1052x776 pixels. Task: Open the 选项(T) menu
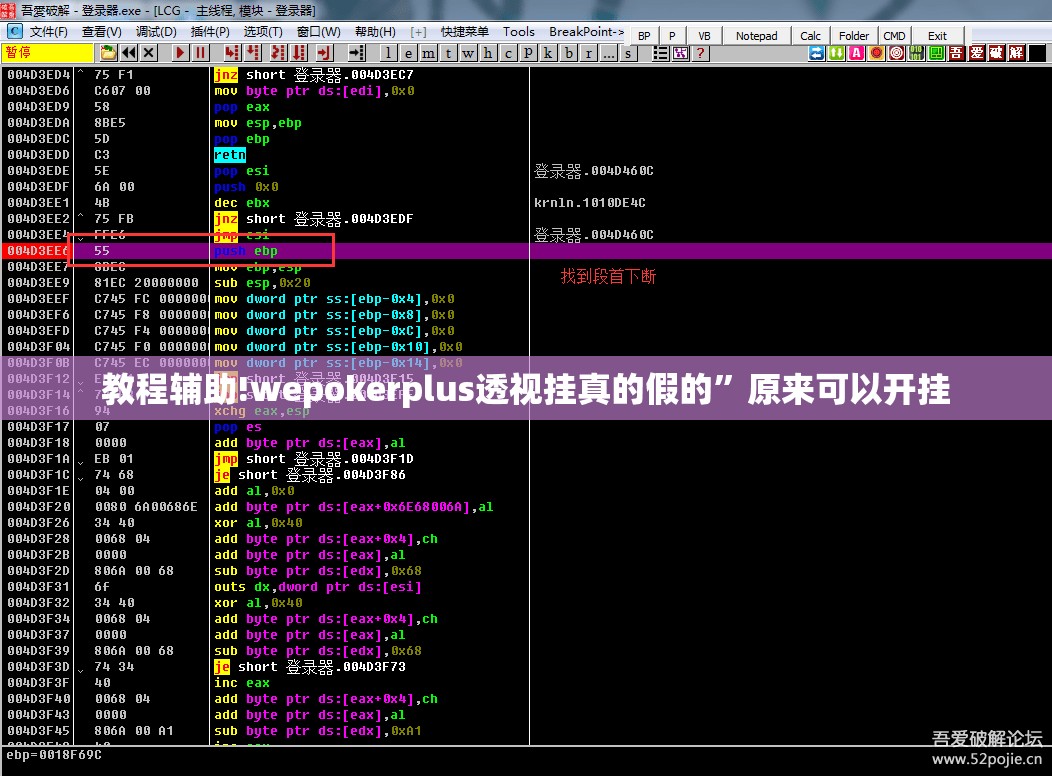point(263,32)
